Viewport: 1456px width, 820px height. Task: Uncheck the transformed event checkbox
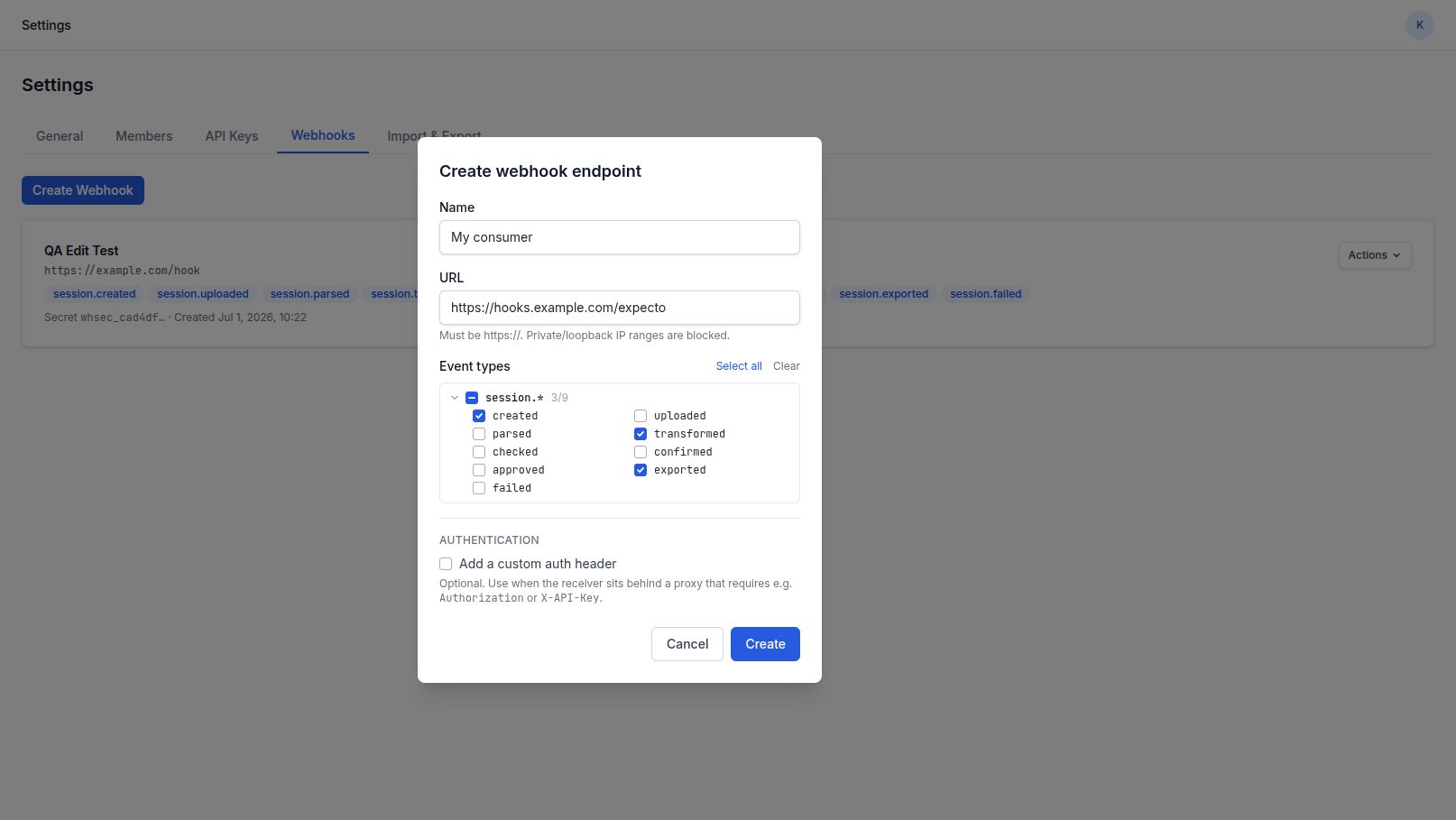(x=640, y=434)
